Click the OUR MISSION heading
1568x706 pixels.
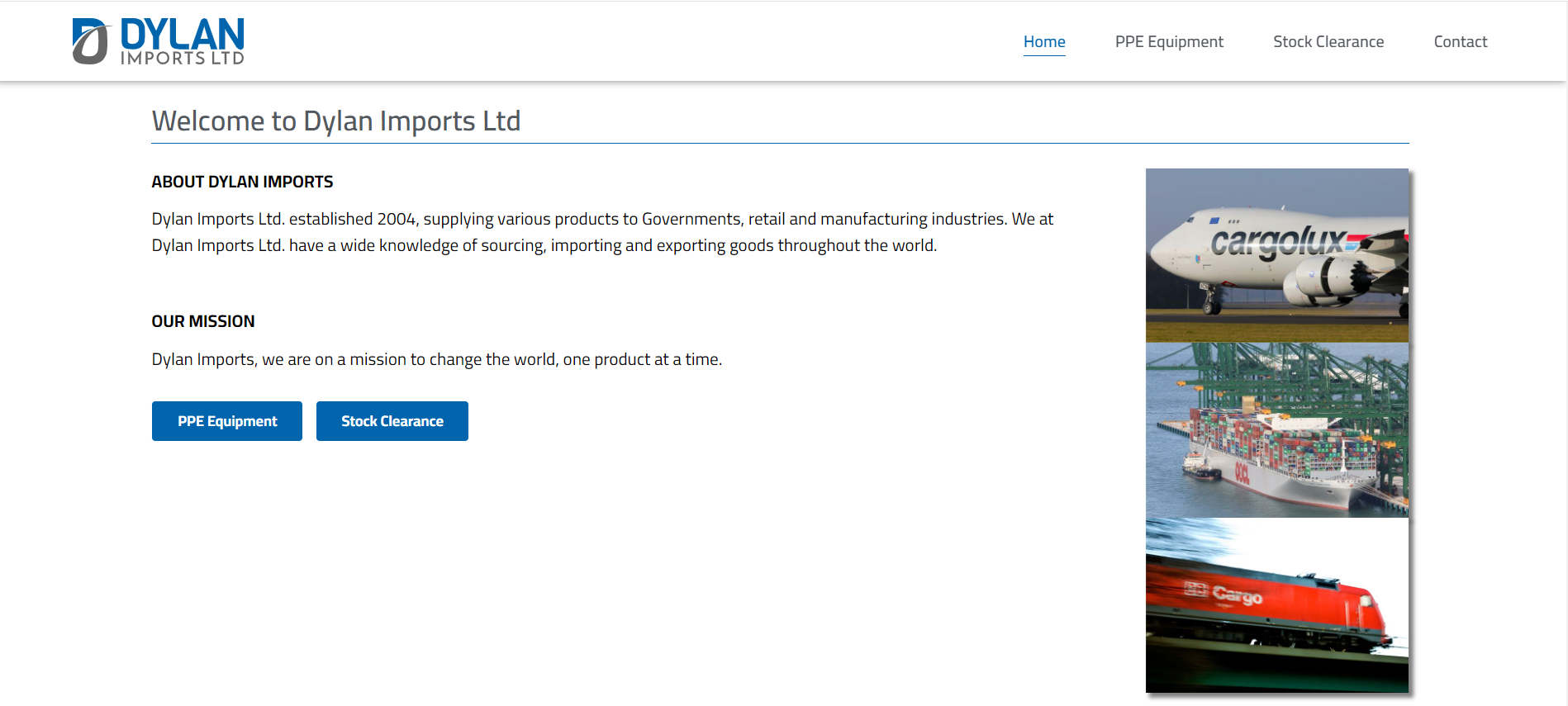pos(202,321)
